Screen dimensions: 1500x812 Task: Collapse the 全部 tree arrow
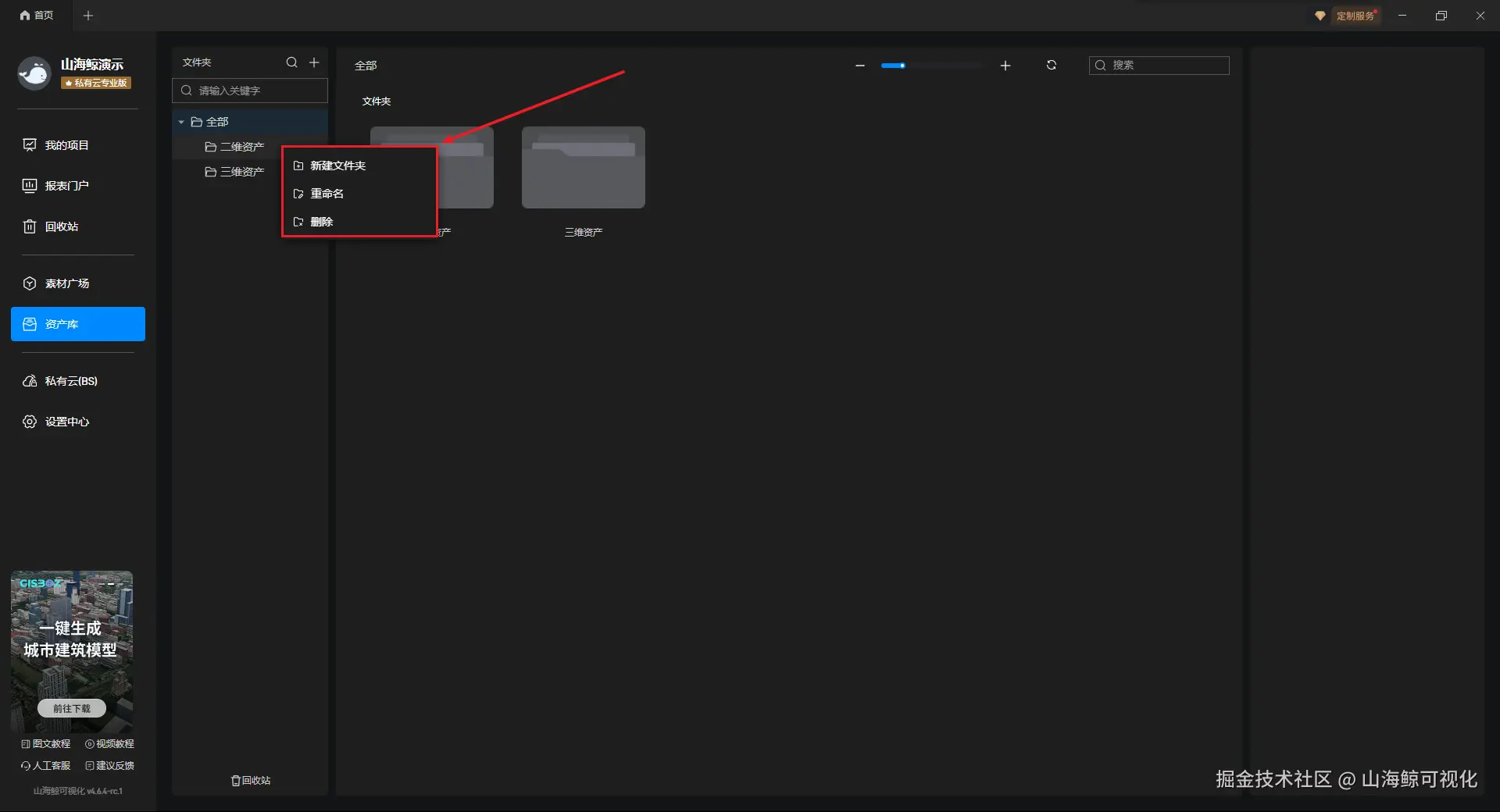coord(181,122)
